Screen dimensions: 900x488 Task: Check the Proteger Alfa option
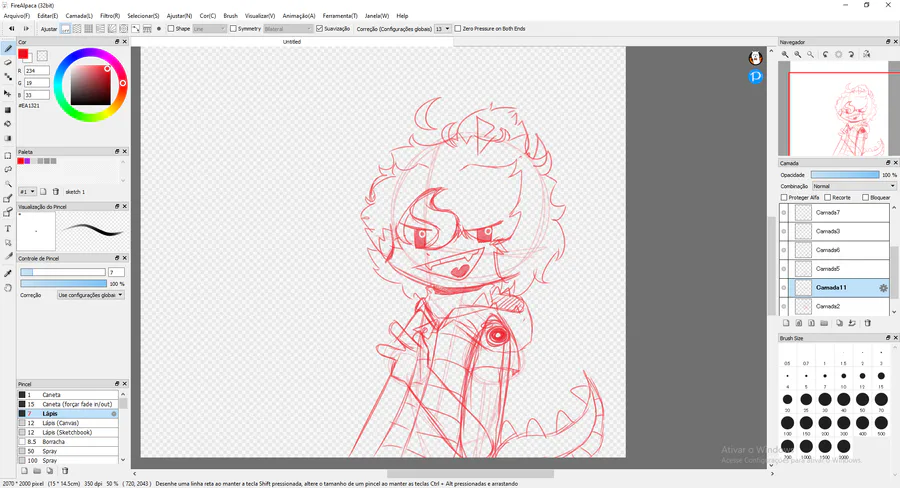click(784, 197)
